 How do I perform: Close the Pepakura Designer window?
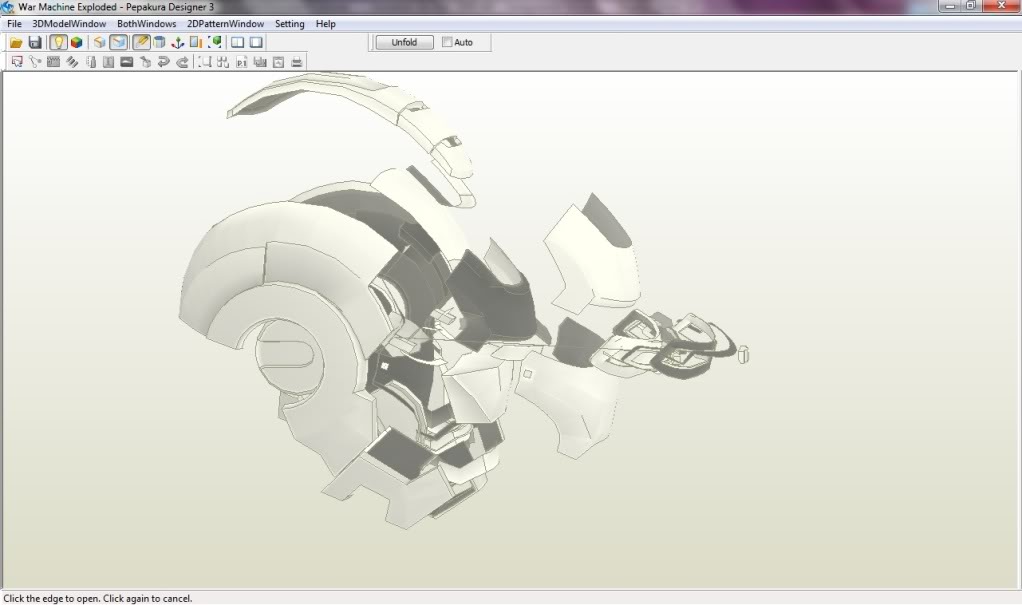[1001, 6]
